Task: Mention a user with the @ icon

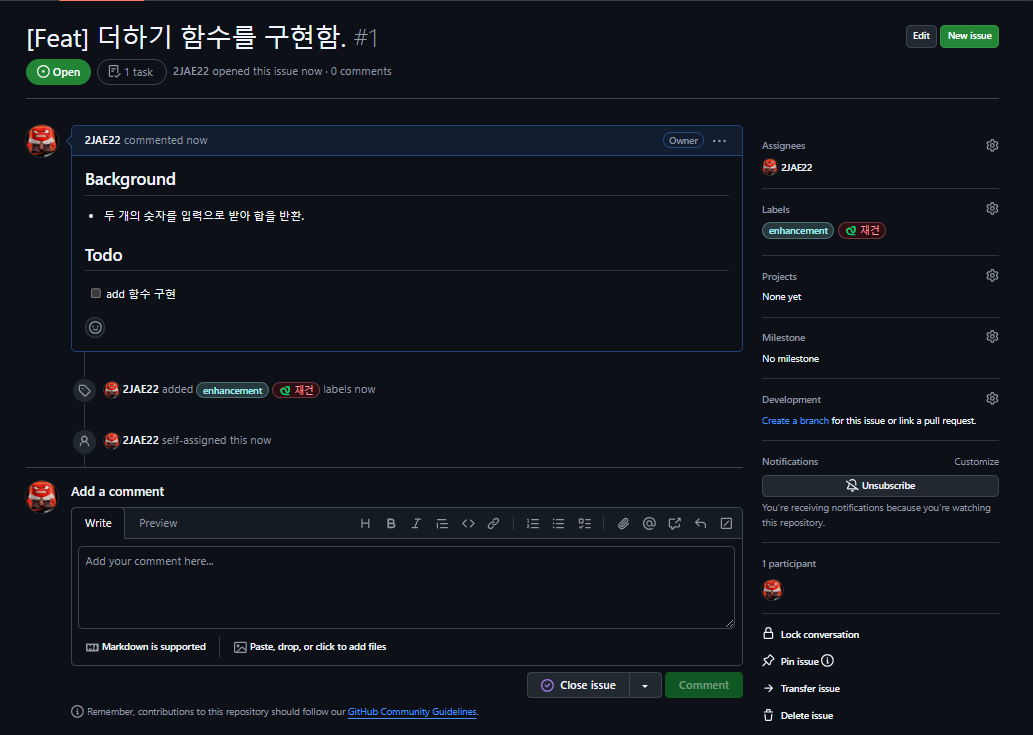Action: click(649, 524)
